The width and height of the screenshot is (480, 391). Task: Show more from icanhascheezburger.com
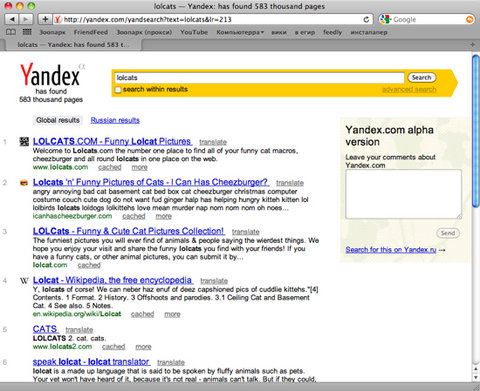[164, 216]
